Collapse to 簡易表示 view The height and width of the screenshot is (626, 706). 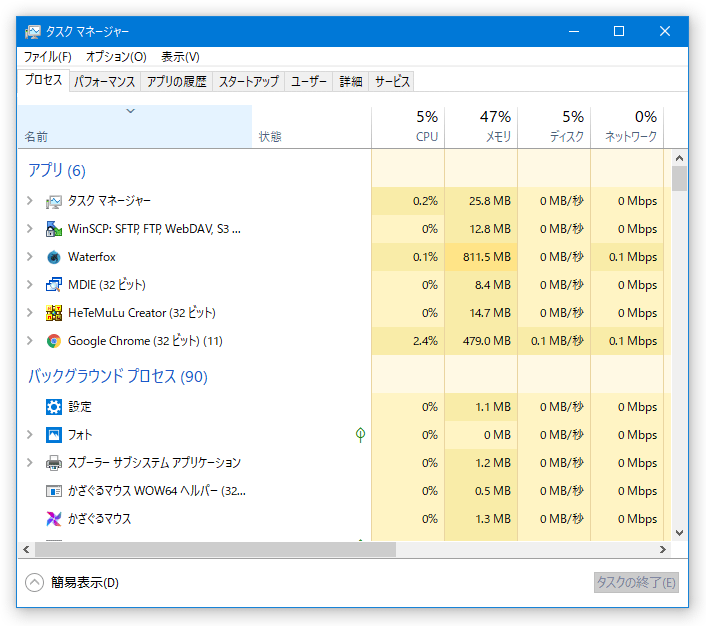(x=72, y=582)
